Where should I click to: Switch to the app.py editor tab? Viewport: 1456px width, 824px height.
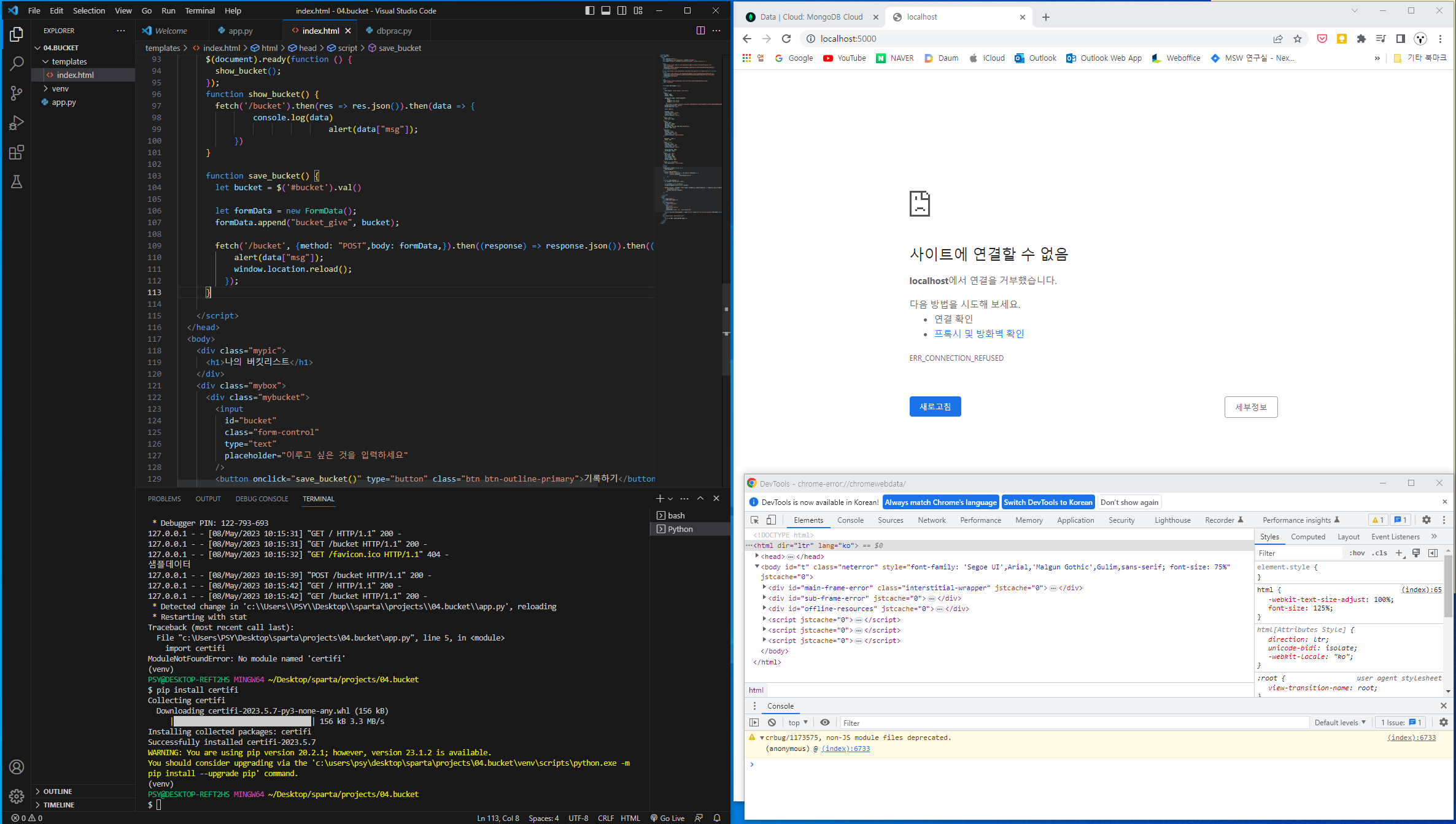coord(241,31)
